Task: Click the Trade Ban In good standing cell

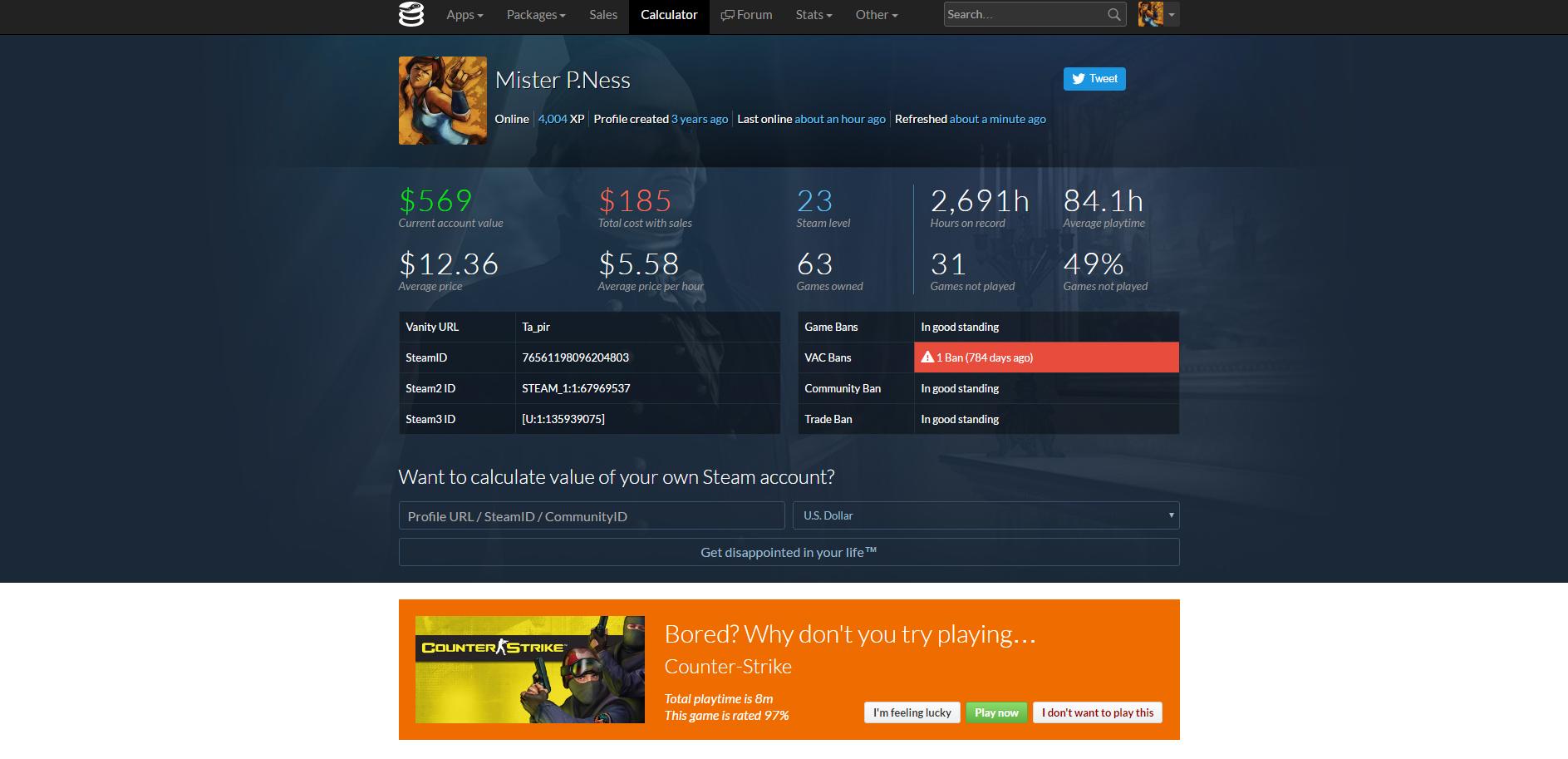Action: [x=1046, y=419]
